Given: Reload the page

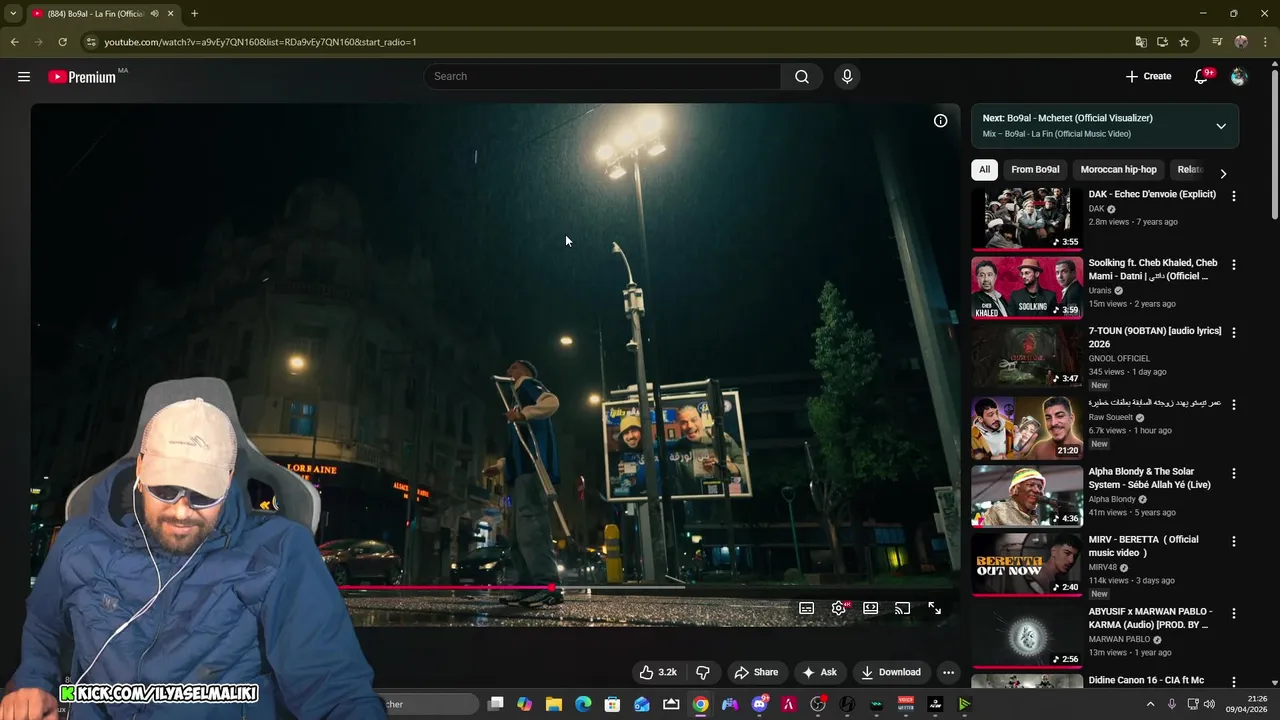Looking at the screenshot, I should (62, 42).
